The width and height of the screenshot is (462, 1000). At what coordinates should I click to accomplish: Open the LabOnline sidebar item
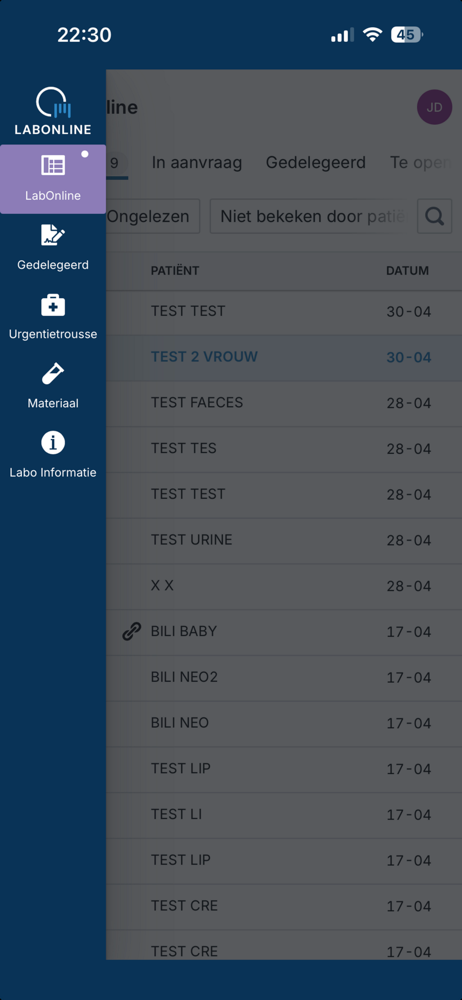point(53,179)
